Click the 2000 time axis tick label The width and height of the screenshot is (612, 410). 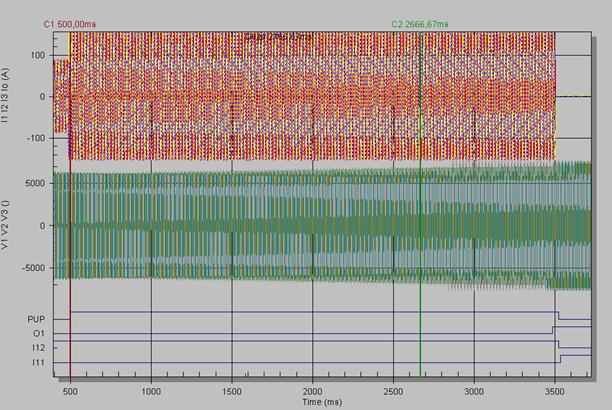(x=312, y=392)
